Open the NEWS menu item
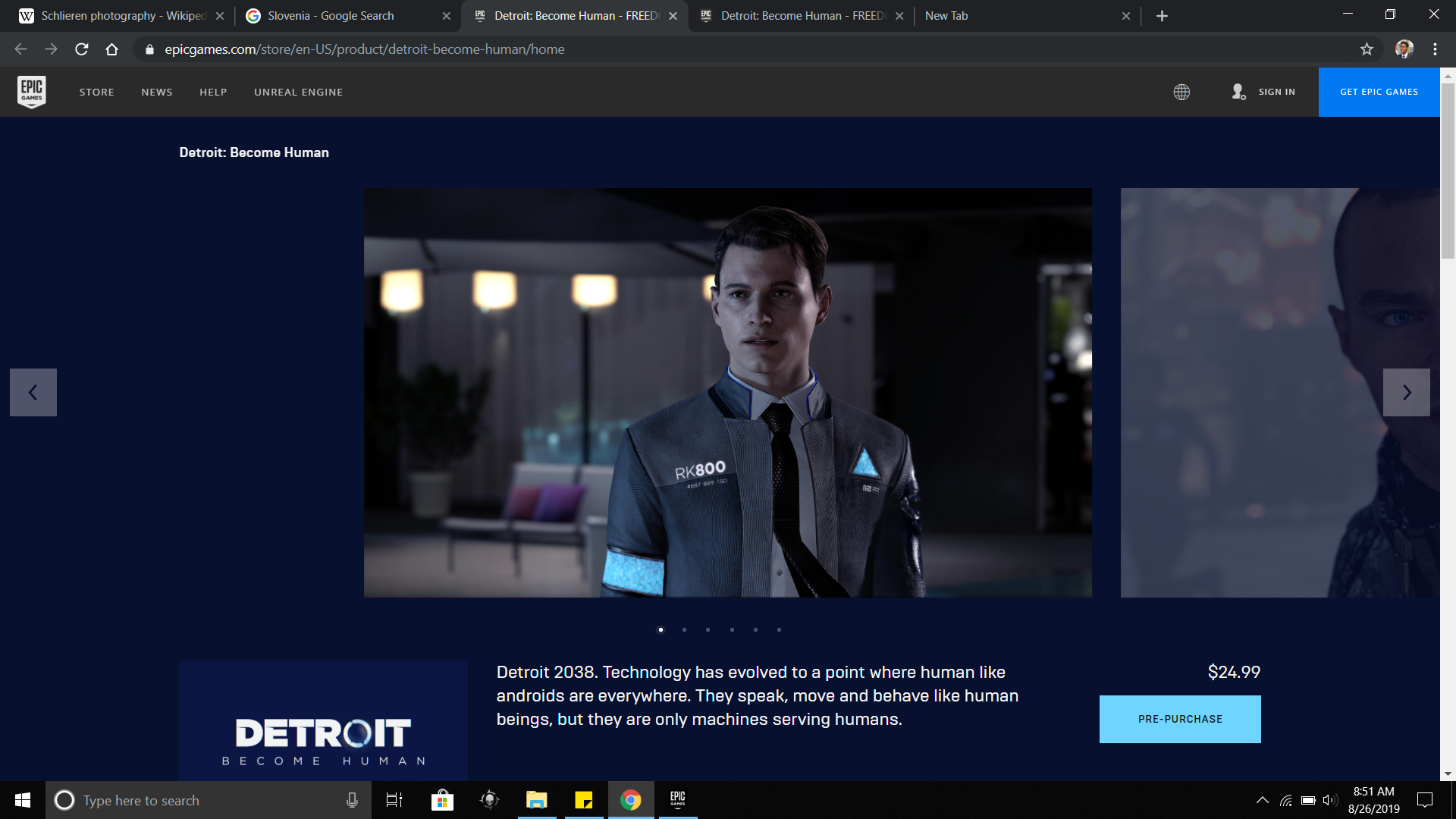1456x819 pixels. tap(157, 92)
